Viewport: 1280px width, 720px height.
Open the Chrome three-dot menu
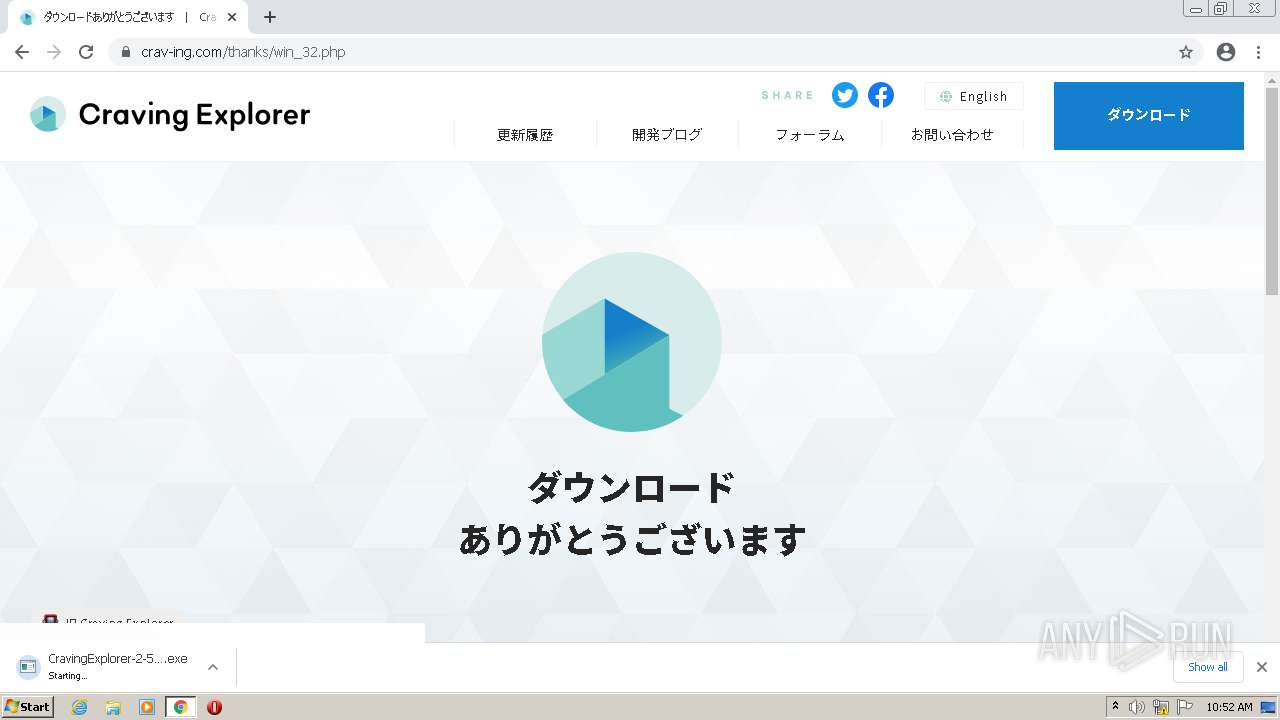click(1259, 52)
